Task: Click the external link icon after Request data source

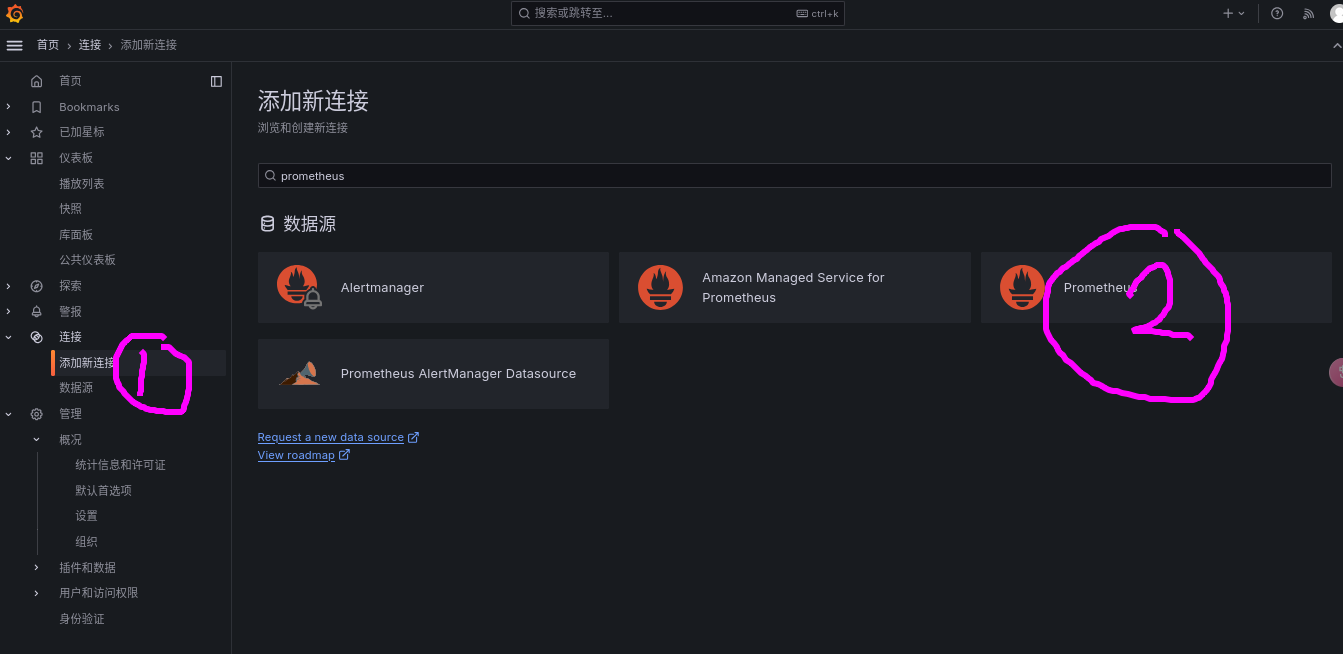Action: pyautogui.click(x=413, y=437)
